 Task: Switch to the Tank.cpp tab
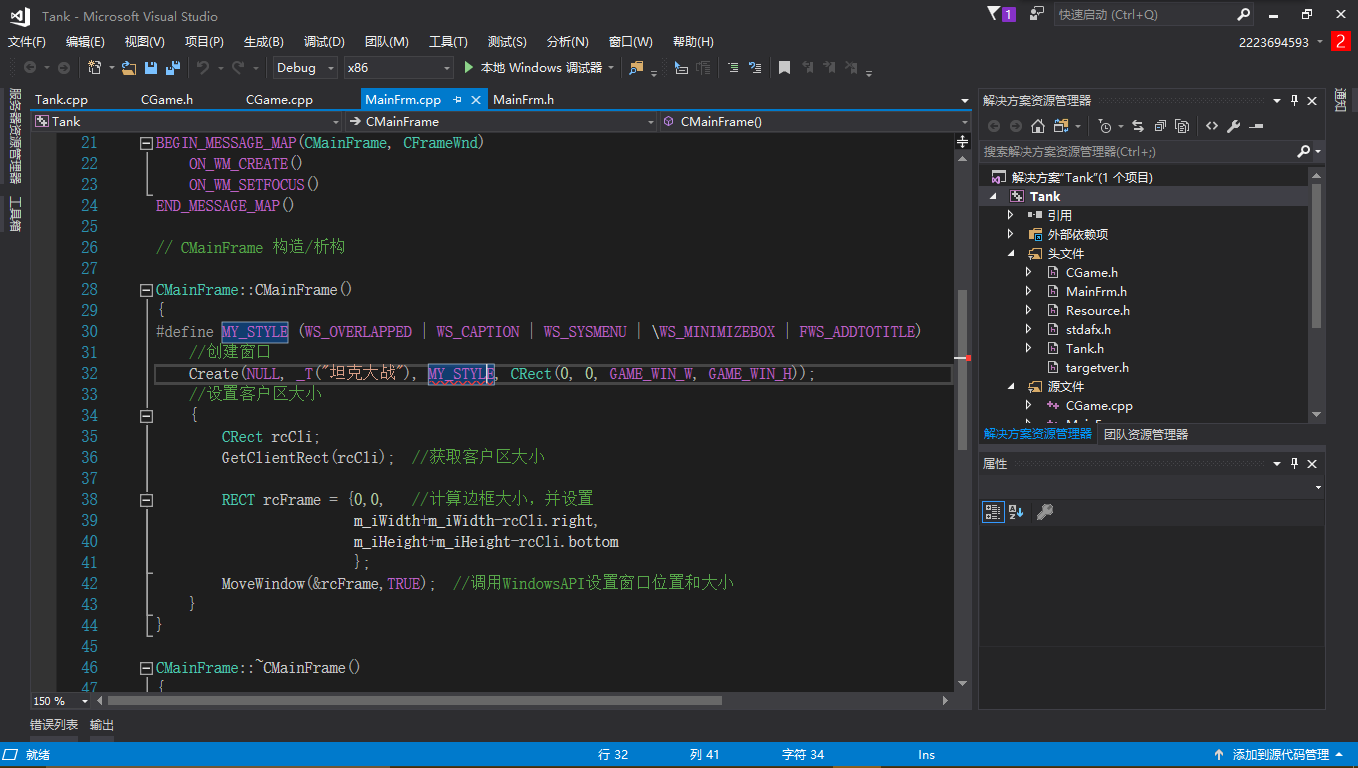click(x=62, y=100)
